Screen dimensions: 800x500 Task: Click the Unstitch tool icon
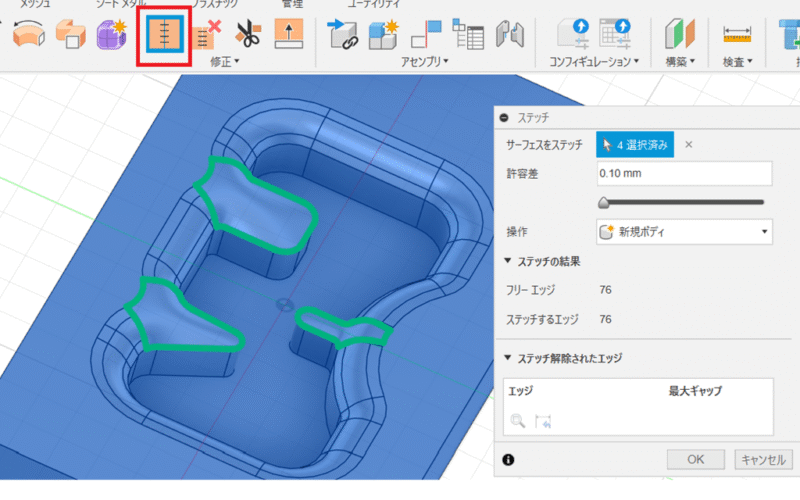[207, 37]
